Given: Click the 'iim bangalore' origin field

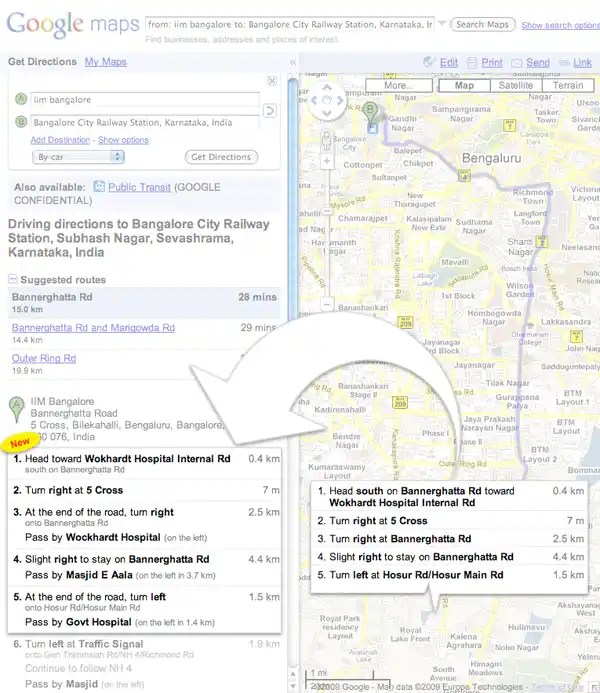Looking at the screenshot, I should [145, 100].
